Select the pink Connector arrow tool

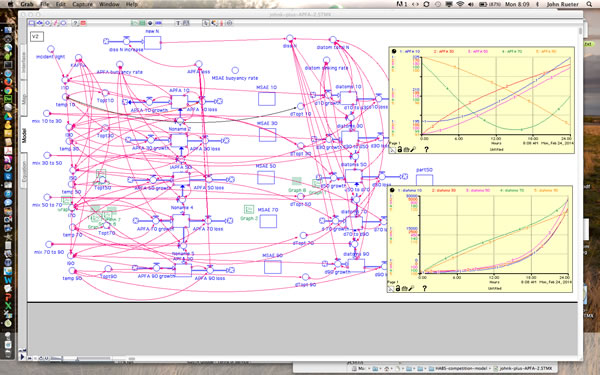(x=55, y=23)
